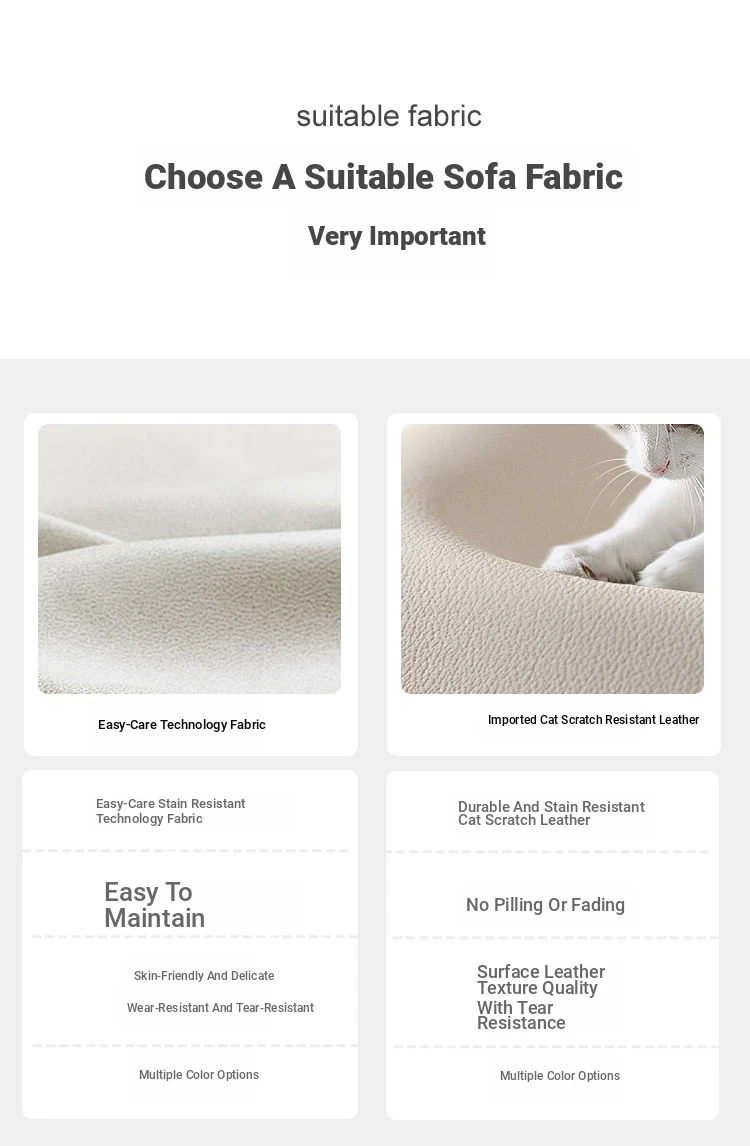The height and width of the screenshot is (1146, 750).
Task: Click the cat's nose in the leather image
Action: click(x=660, y=468)
